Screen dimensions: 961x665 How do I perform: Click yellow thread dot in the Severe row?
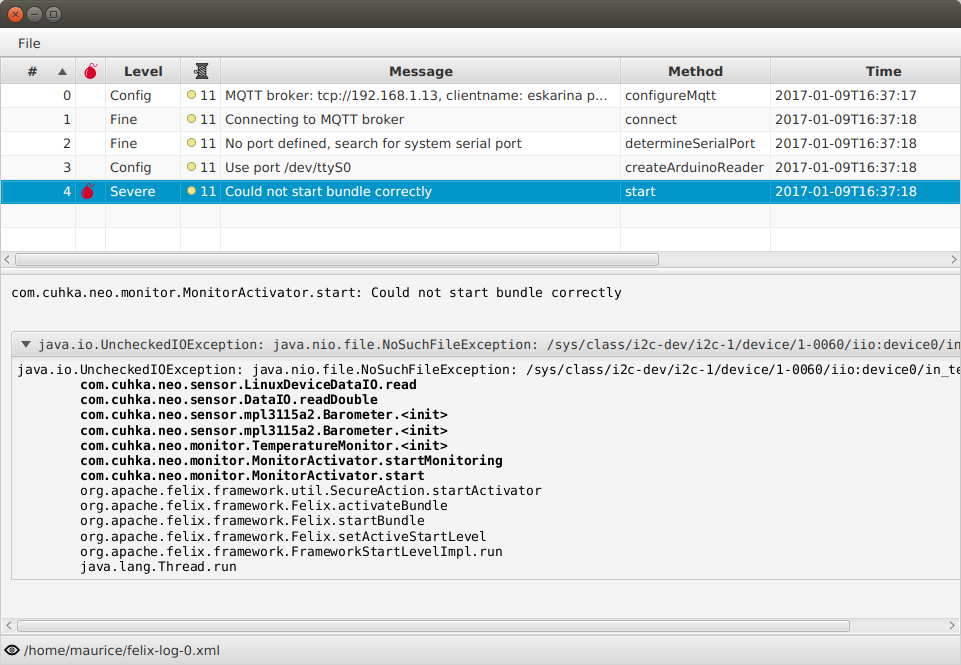(x=191, y=191)
